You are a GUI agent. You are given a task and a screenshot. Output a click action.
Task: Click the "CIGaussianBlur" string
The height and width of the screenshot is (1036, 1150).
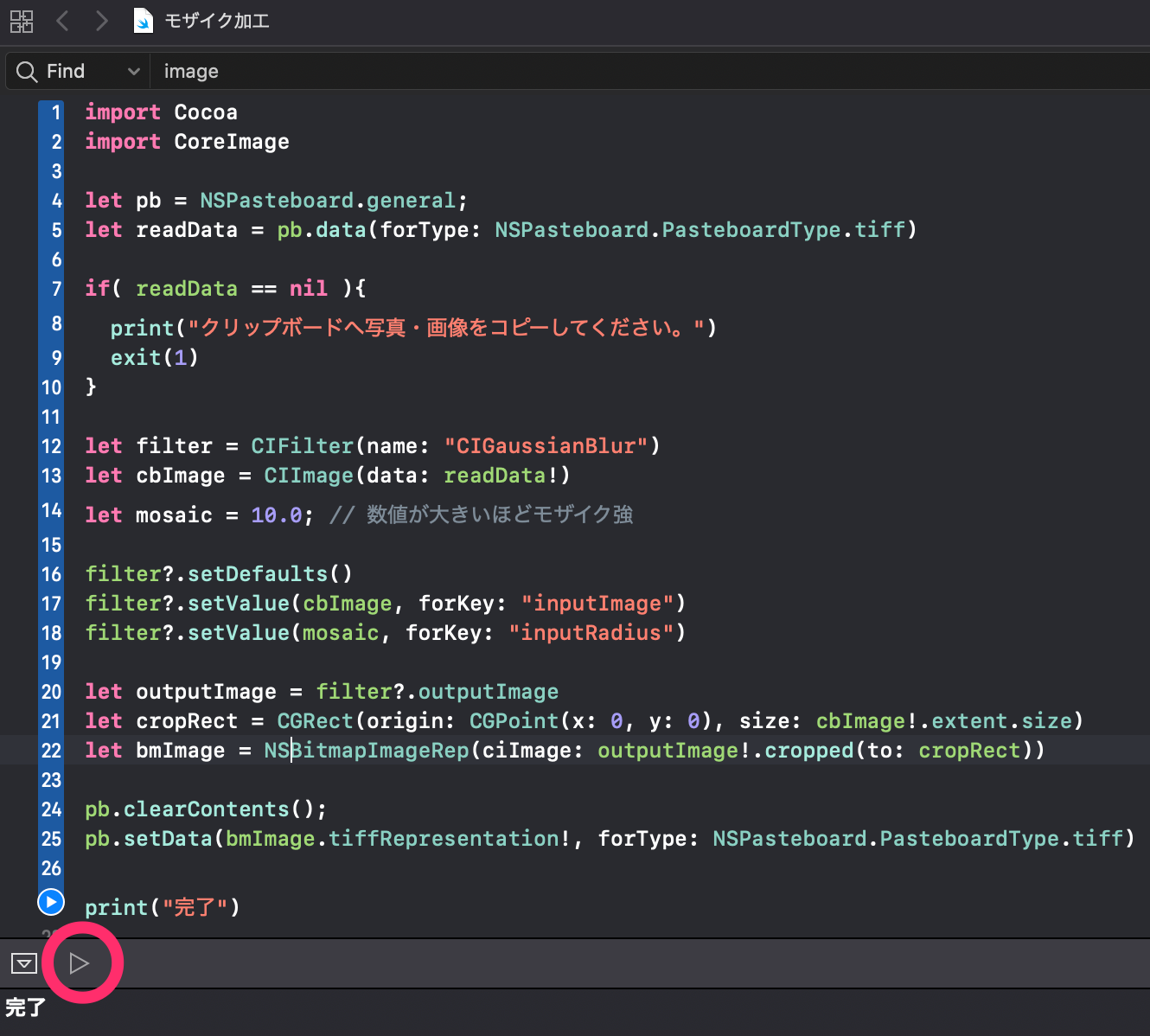pos(546,446)
